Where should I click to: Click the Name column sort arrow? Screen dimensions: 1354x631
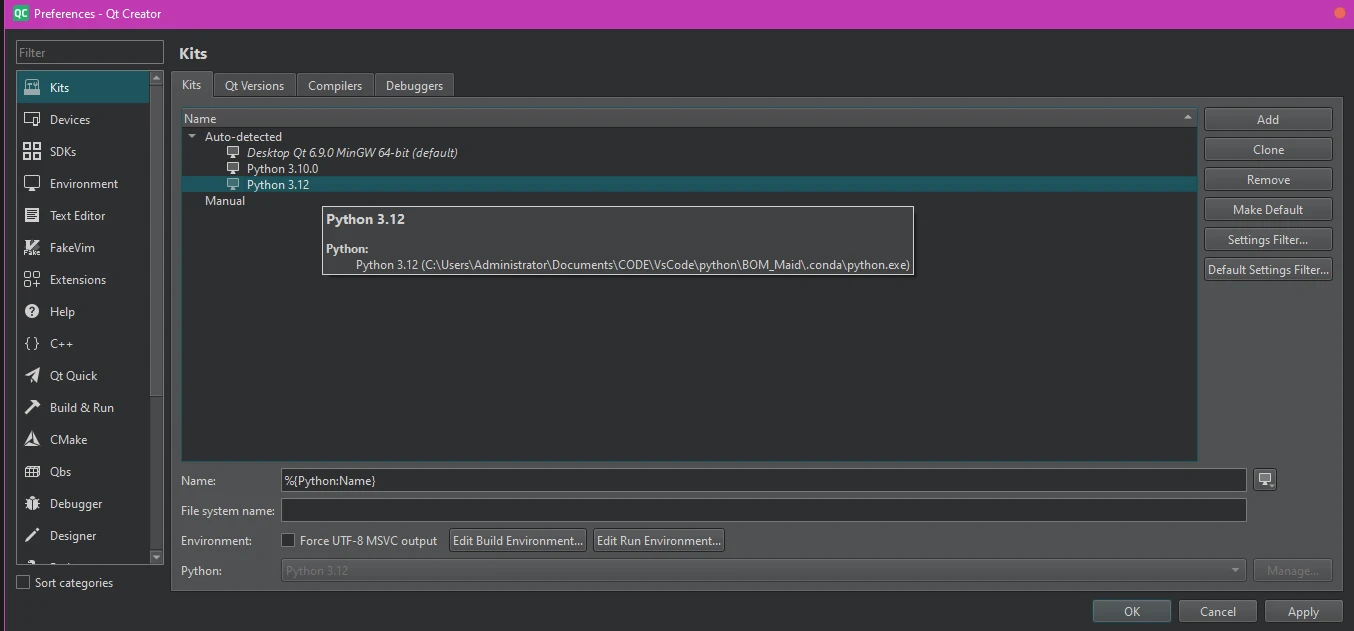click(x=1188, y=118)
